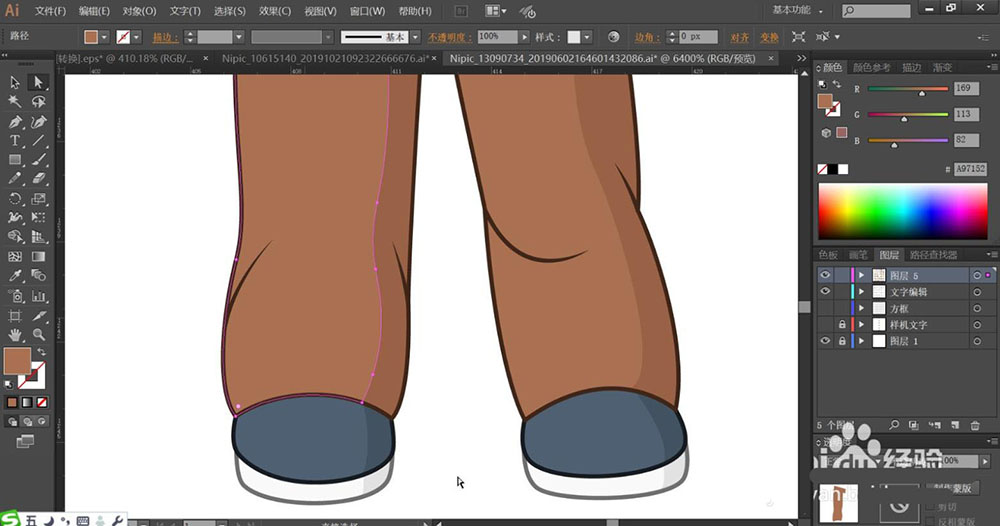
Task: Select the Mesh tool
Action: coord(15,256)
